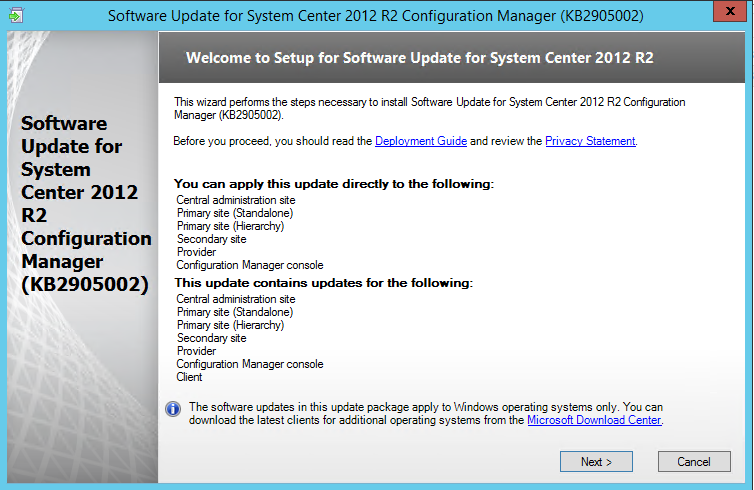Click 'This update contains updates' heading
This screenshot has height=490, width=754.
pos(324,283)
